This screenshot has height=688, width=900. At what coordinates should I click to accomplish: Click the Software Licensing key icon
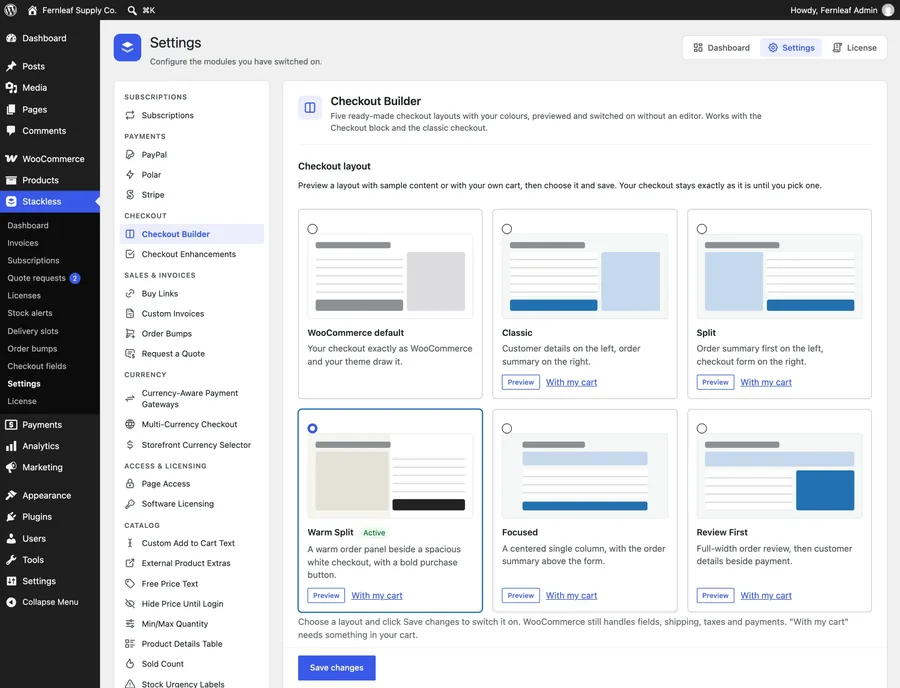(130, 504)
